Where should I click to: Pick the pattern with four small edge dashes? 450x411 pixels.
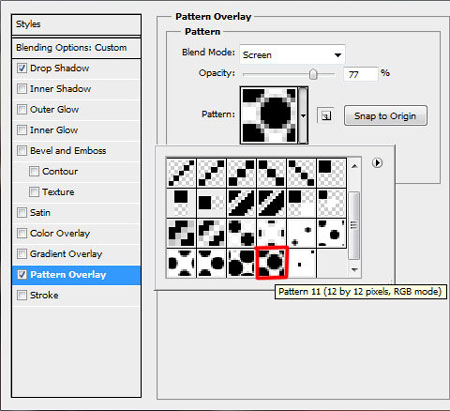click(271, 233)
